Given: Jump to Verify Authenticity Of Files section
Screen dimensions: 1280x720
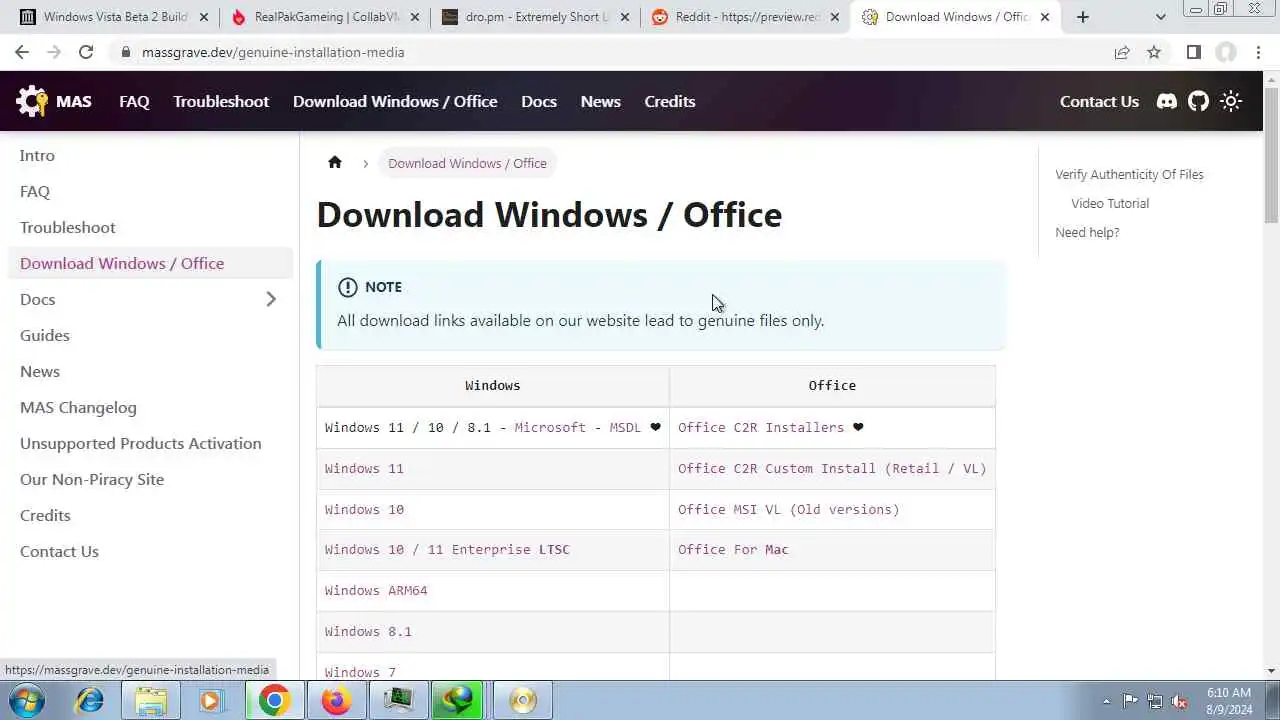Looking at the screenshot, I should (x=1129, y=174).
